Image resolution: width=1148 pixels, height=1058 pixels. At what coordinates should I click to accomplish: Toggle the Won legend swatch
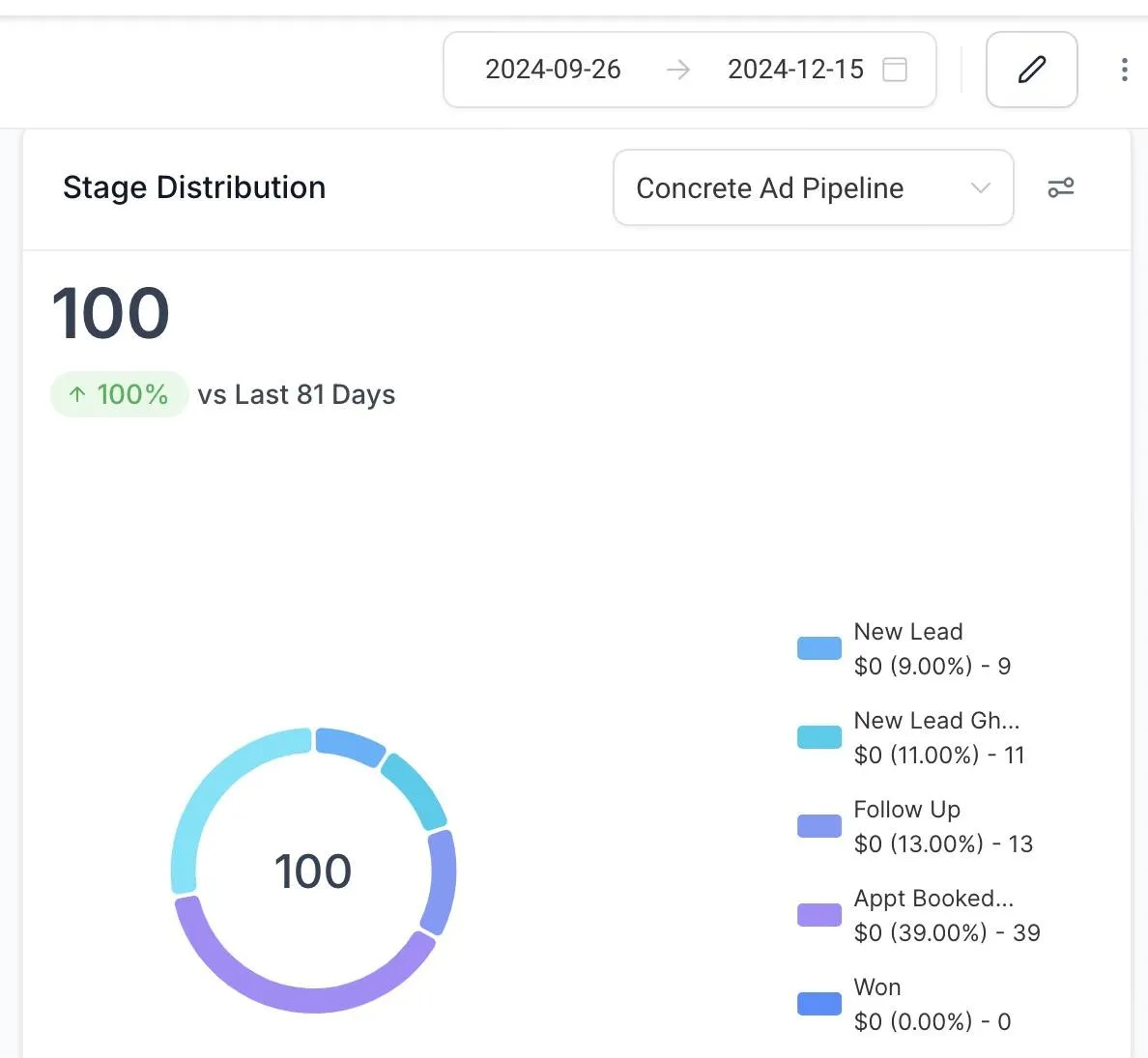pos(818,1004)
